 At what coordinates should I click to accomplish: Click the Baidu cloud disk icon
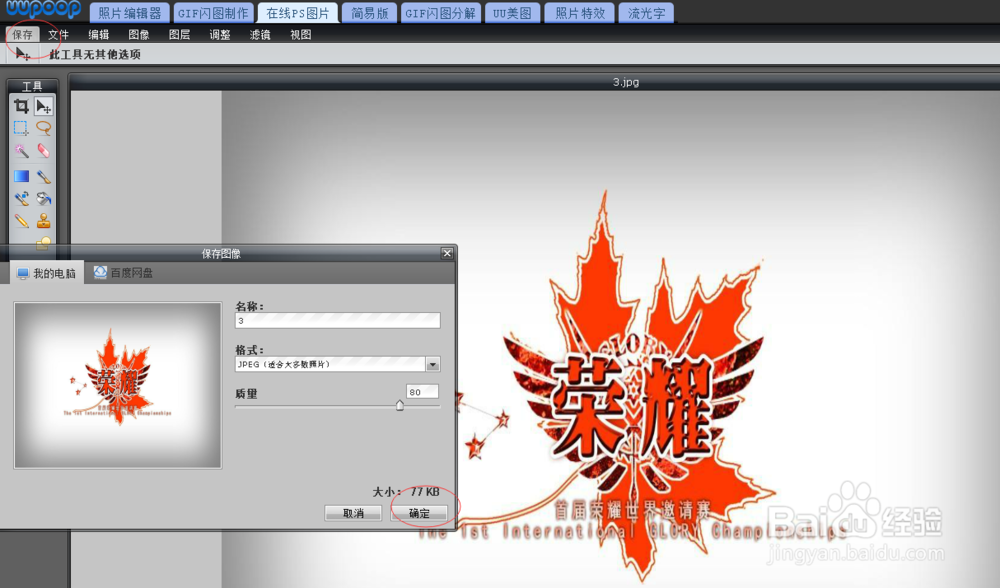[x=100, y=272]
